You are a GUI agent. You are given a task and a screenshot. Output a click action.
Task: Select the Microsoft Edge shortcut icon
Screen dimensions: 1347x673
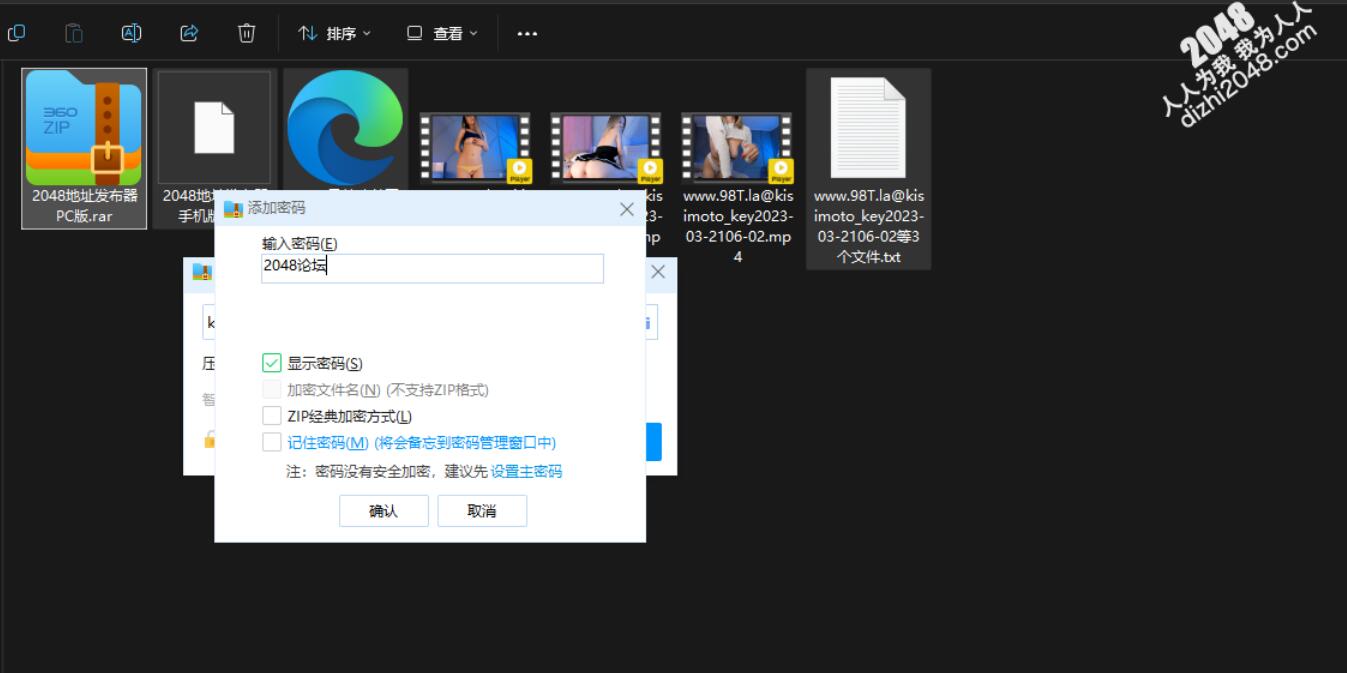coord(345,127)
